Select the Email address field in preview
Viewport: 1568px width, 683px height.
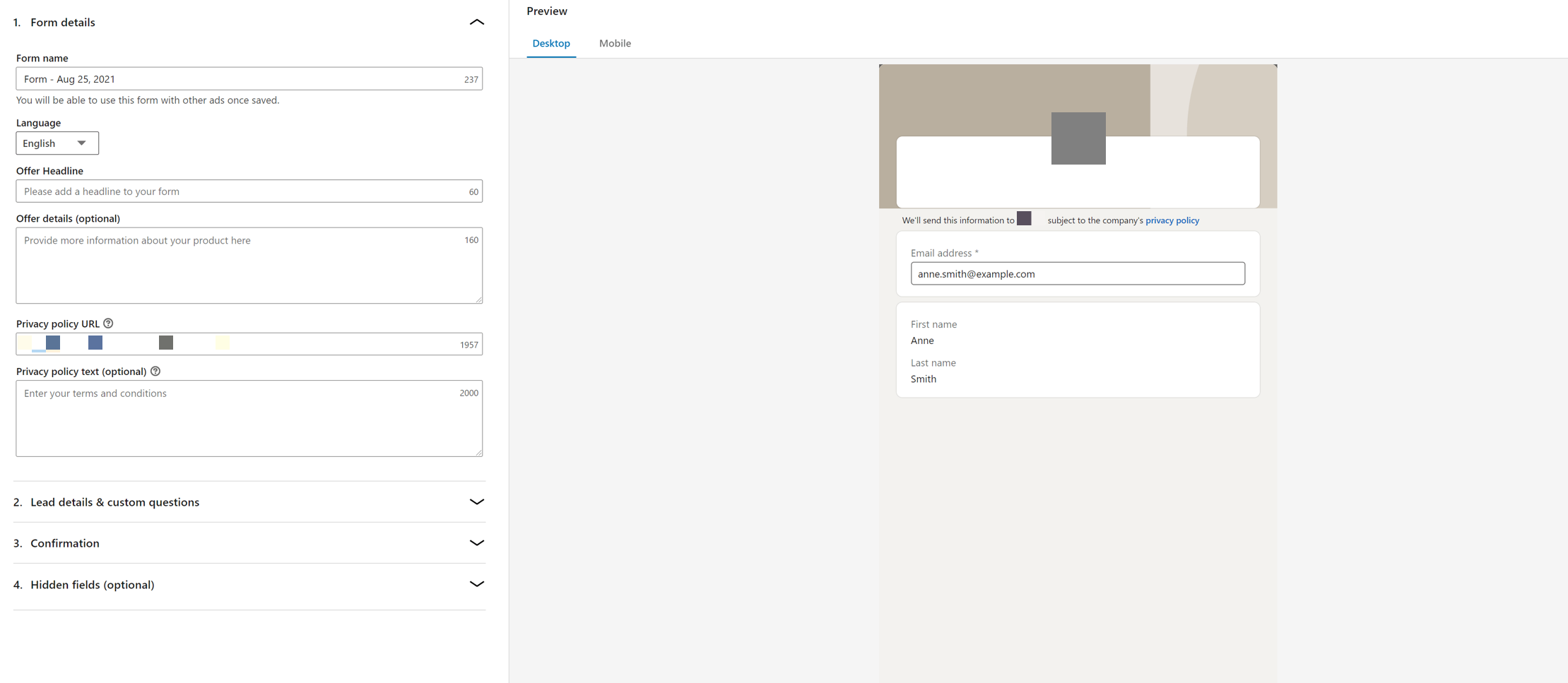1078,273
